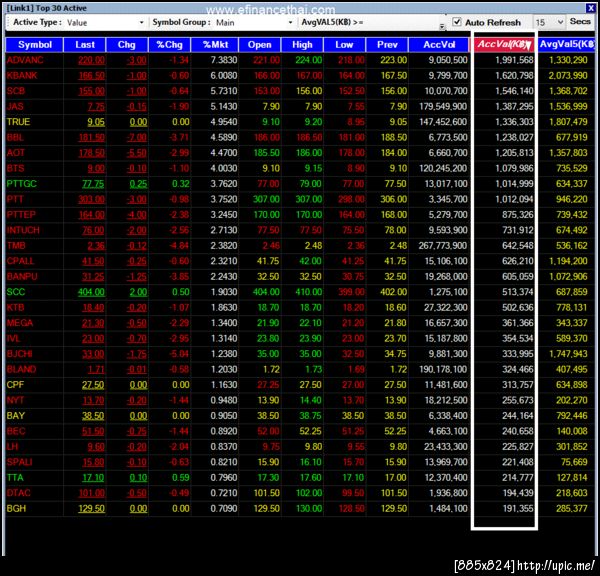
Task: Select the BLAND symbol
Action: tap(21, 369)
